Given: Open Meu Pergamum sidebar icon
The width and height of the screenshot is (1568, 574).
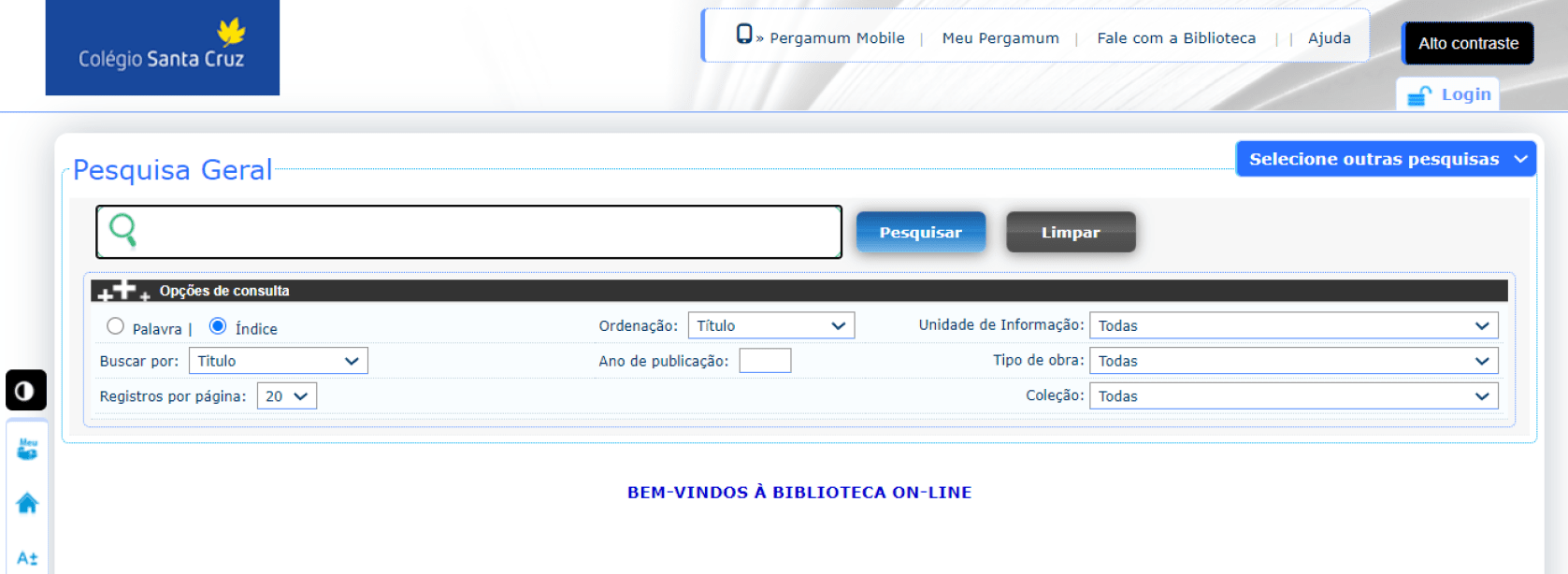Looking at the screenshot, I should point(27,450).
